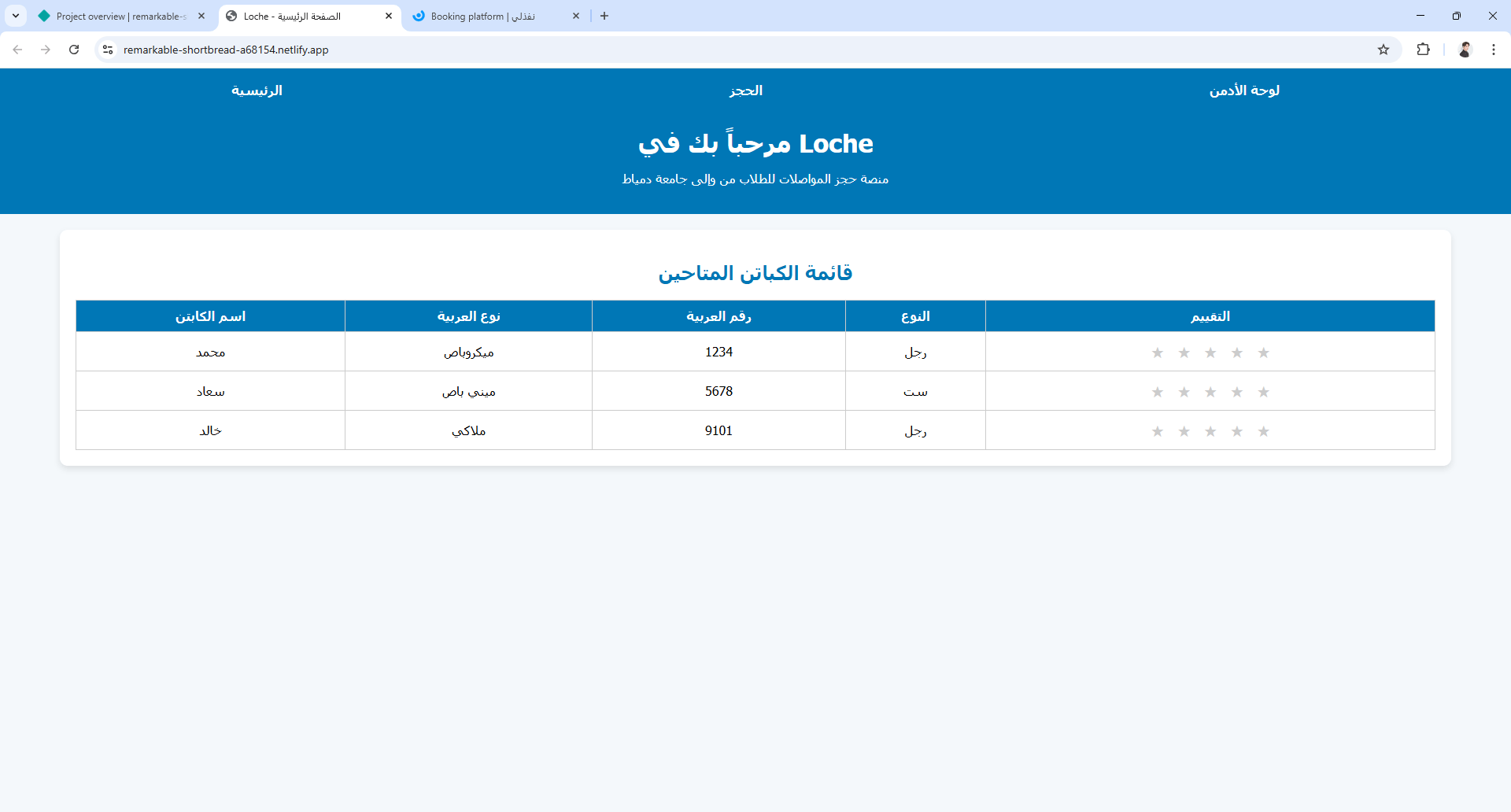The height and width of the screenshot is (812, 1511).
Task: Open the الحجز navigation link
Action: [746, 90]
